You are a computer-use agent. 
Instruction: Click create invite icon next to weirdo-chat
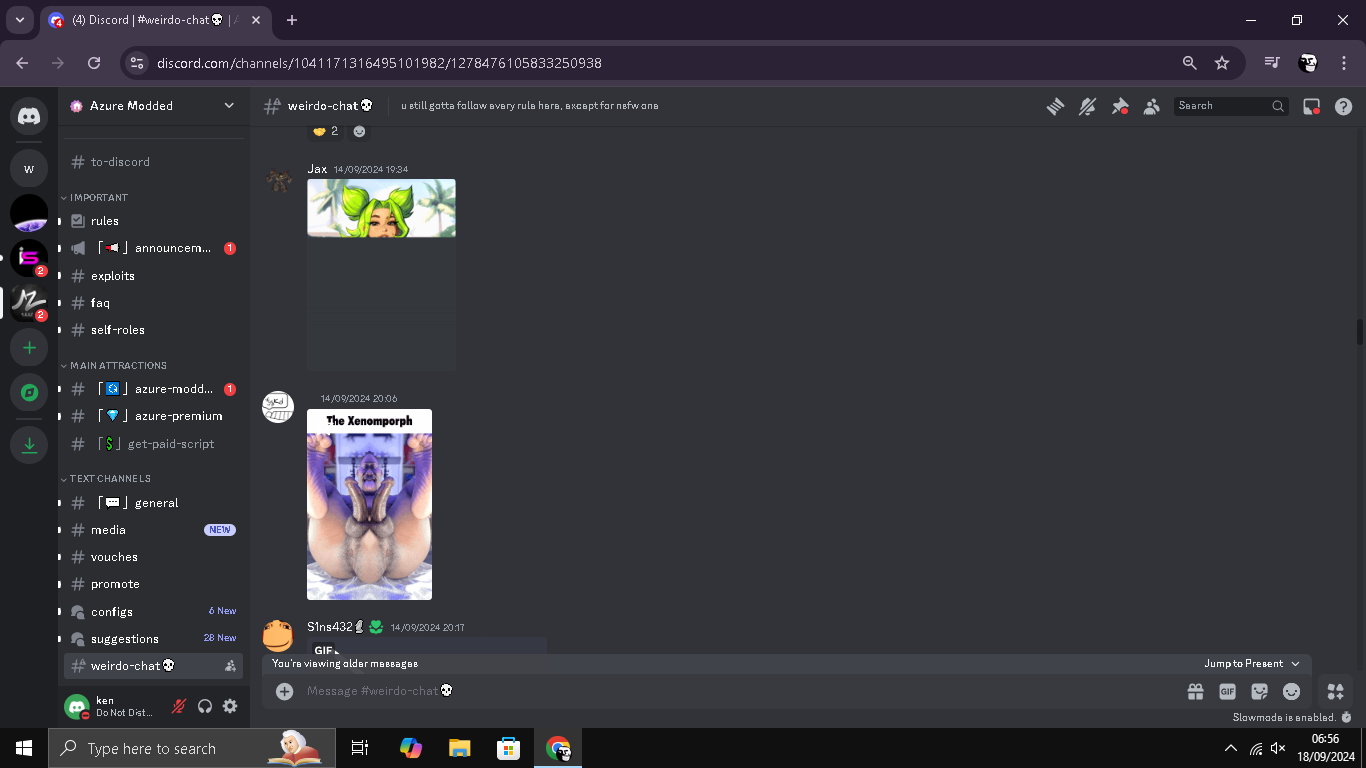click(230, 666)
